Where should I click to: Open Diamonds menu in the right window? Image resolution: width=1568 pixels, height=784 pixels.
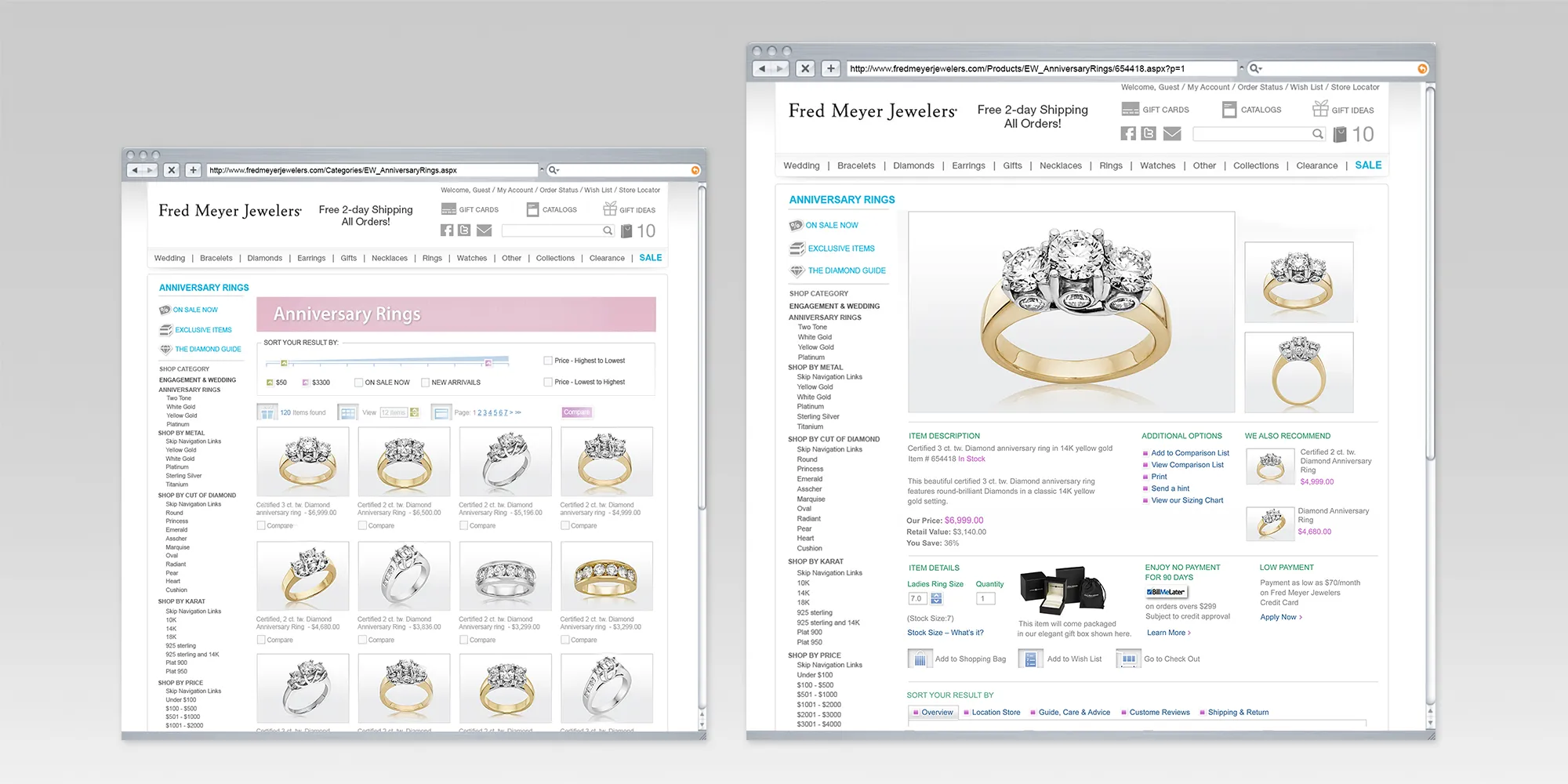(913, 165)
